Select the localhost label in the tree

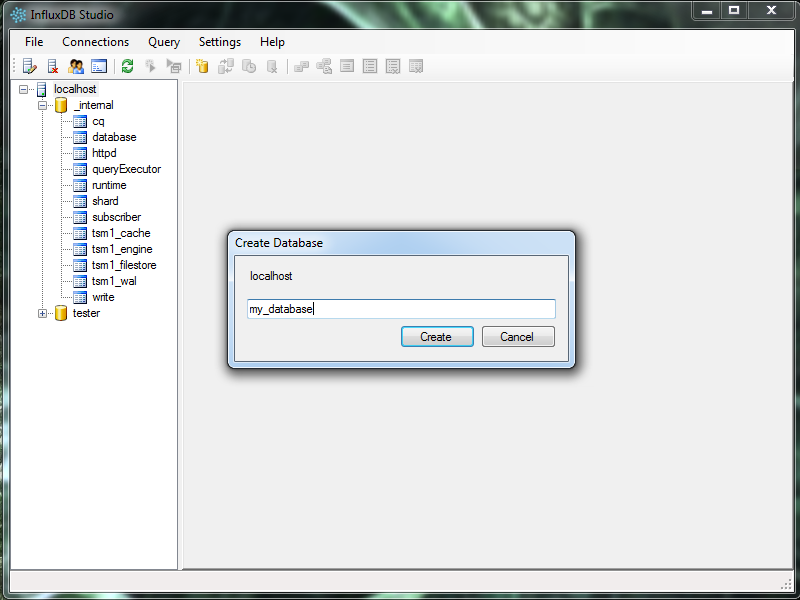pos(75,89)
